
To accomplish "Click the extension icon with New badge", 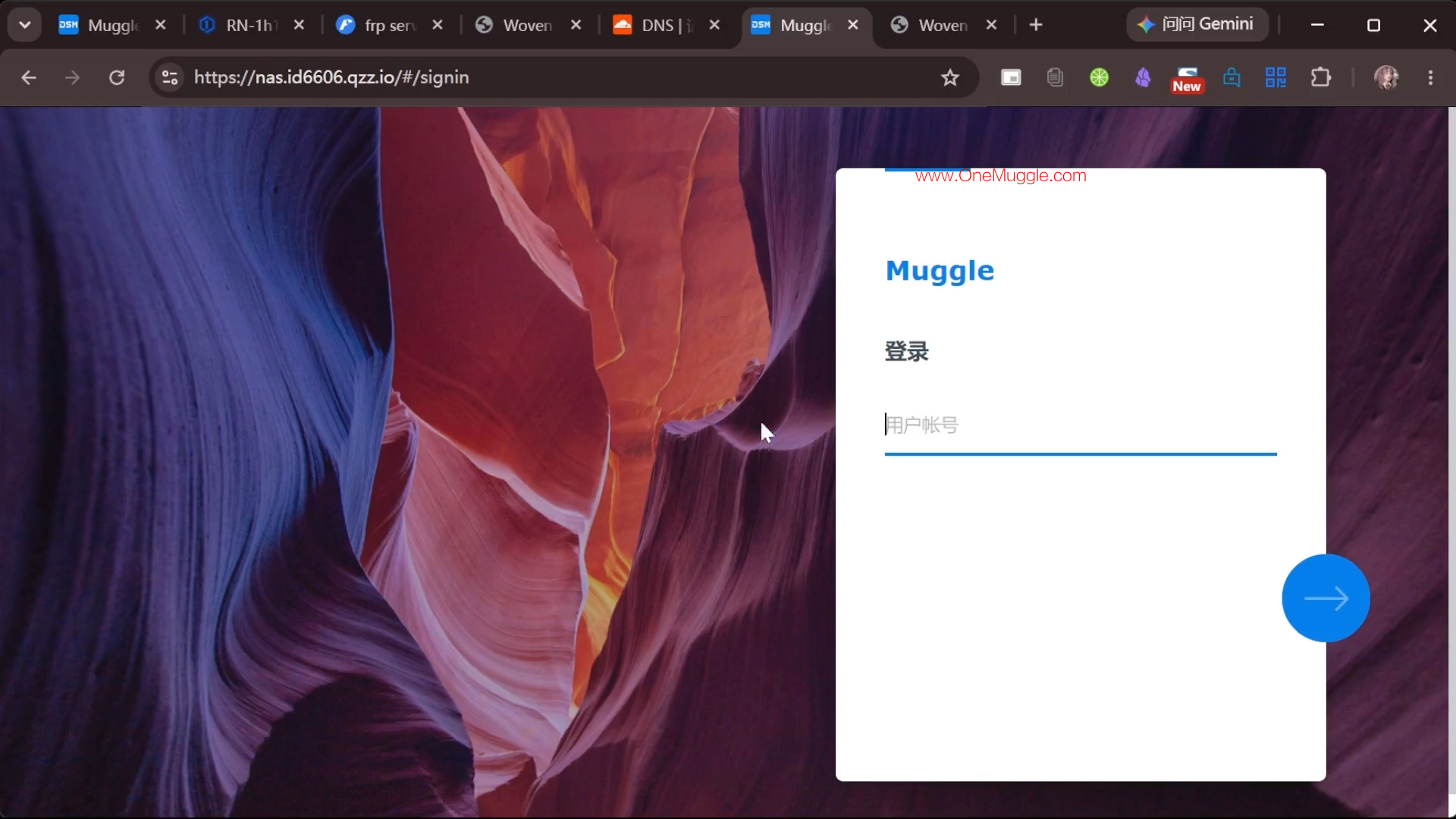I will point(1187,79).
